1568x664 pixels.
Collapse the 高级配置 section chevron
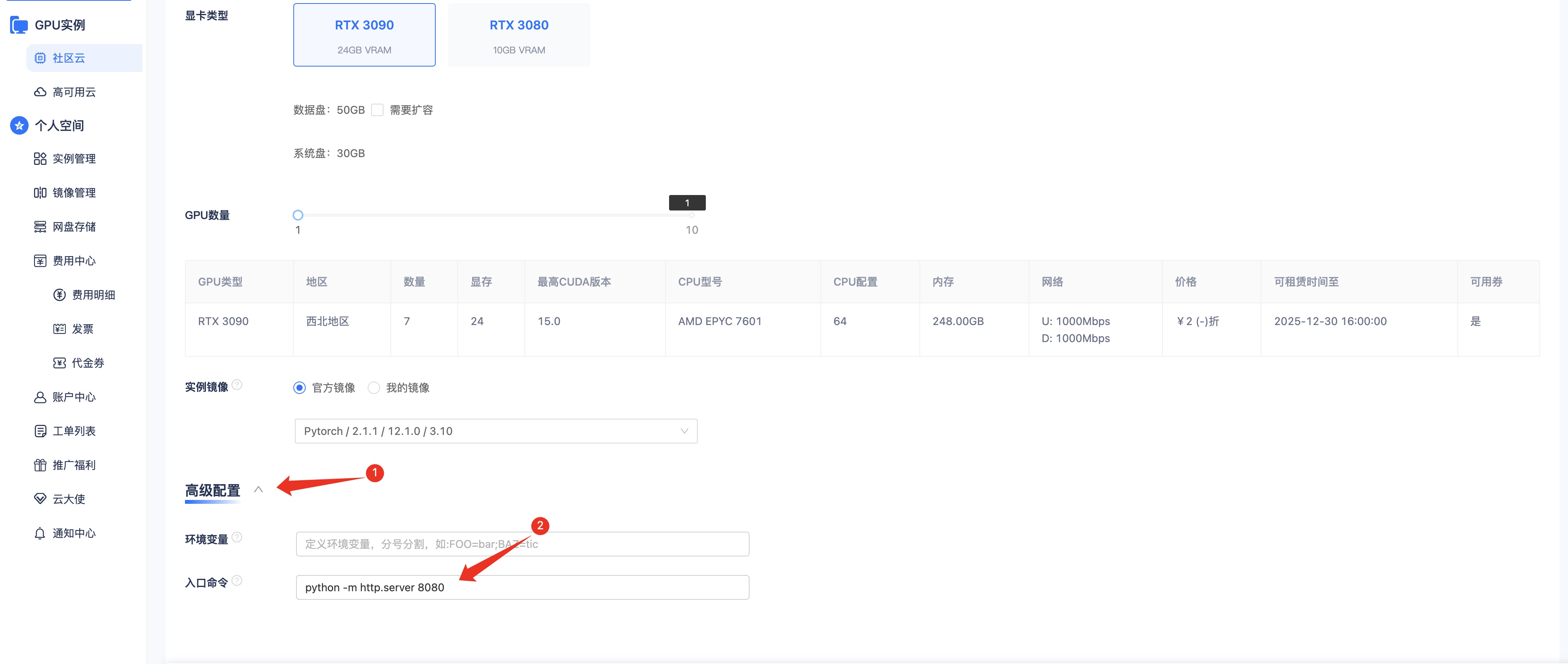259,489
